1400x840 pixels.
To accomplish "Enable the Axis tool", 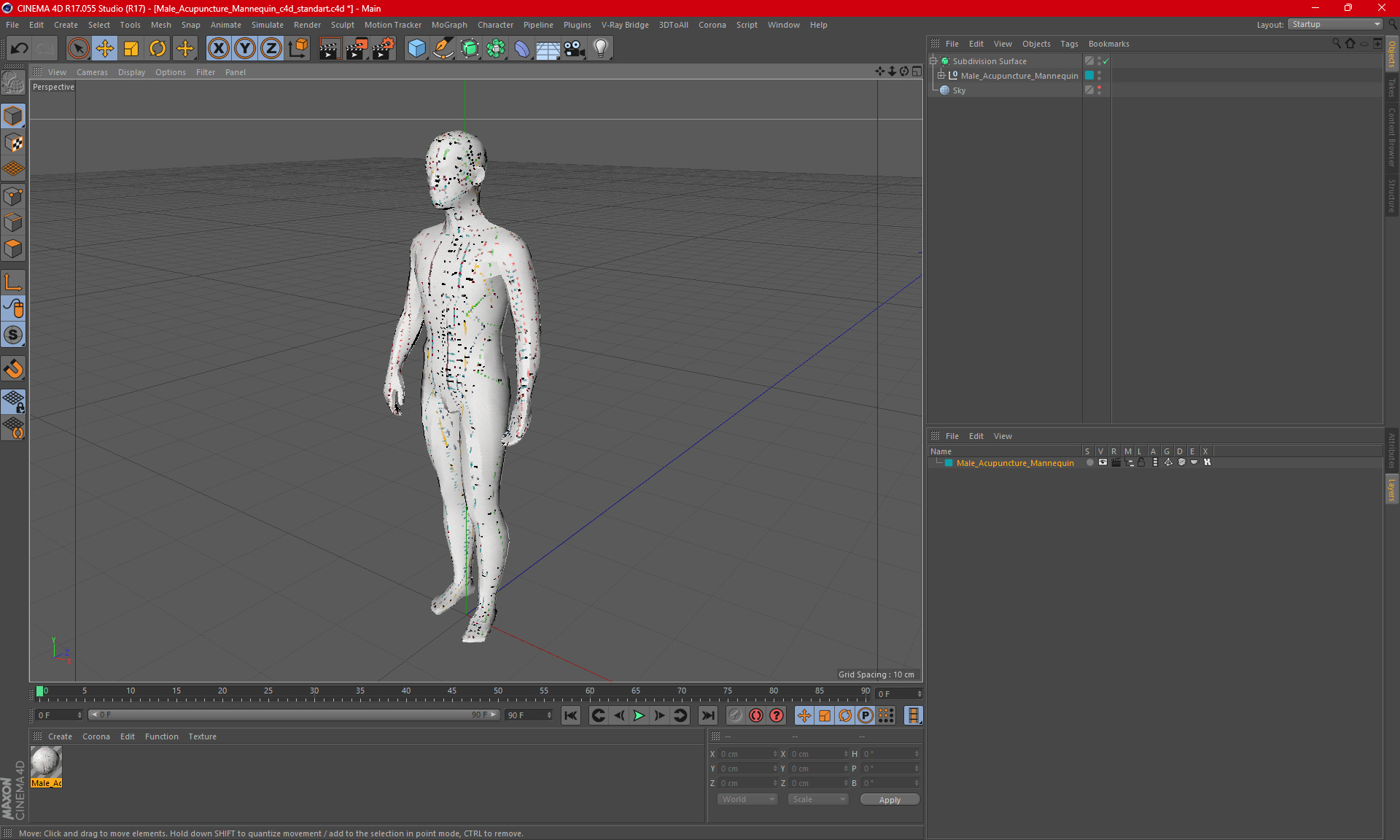I will [13, 282].
